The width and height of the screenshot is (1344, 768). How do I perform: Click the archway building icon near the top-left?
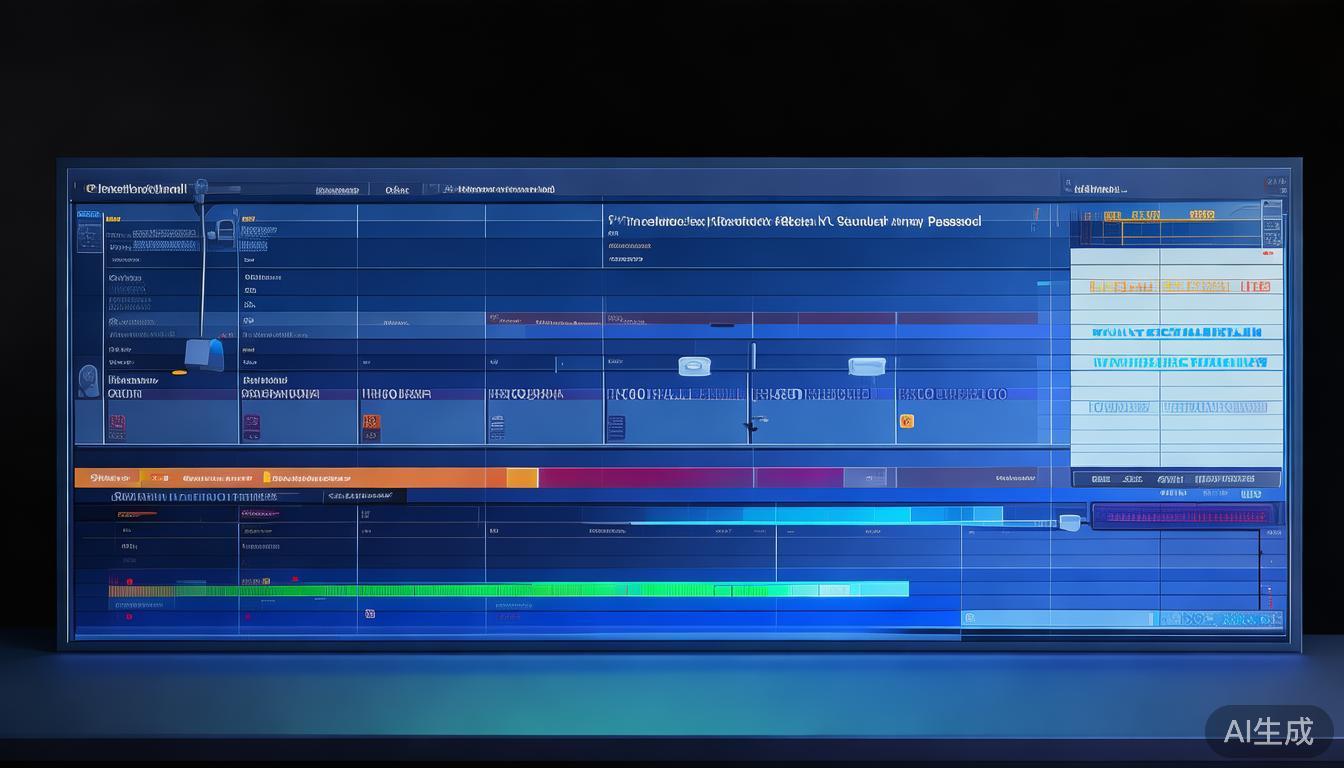point(225,232)
